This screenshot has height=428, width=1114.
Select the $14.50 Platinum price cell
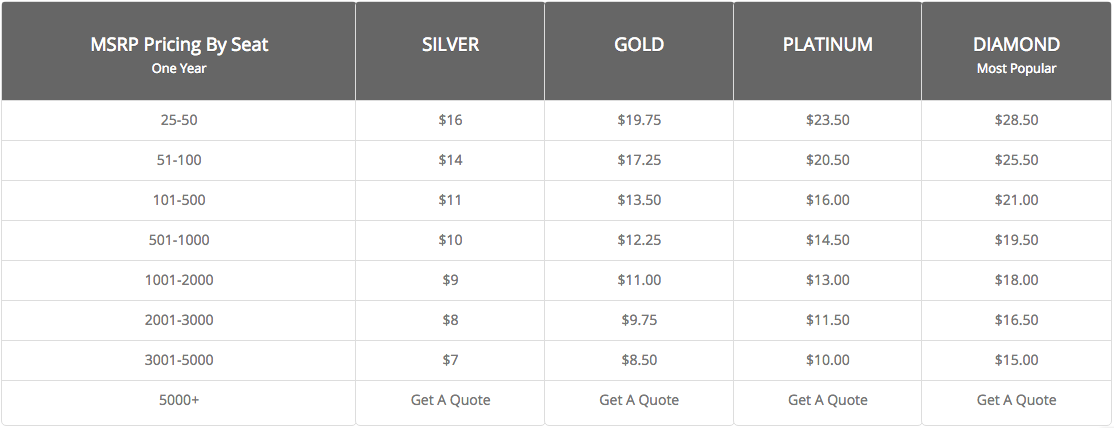828,240
